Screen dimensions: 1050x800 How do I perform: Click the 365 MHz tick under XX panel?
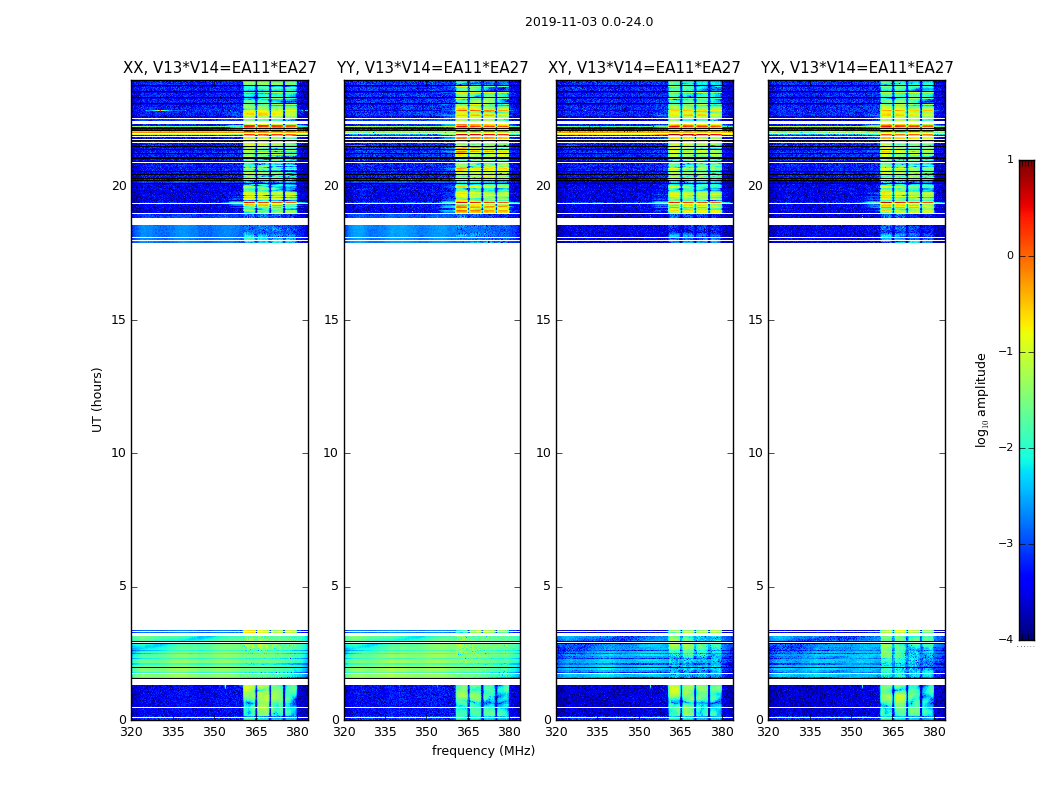pos(256,732)
